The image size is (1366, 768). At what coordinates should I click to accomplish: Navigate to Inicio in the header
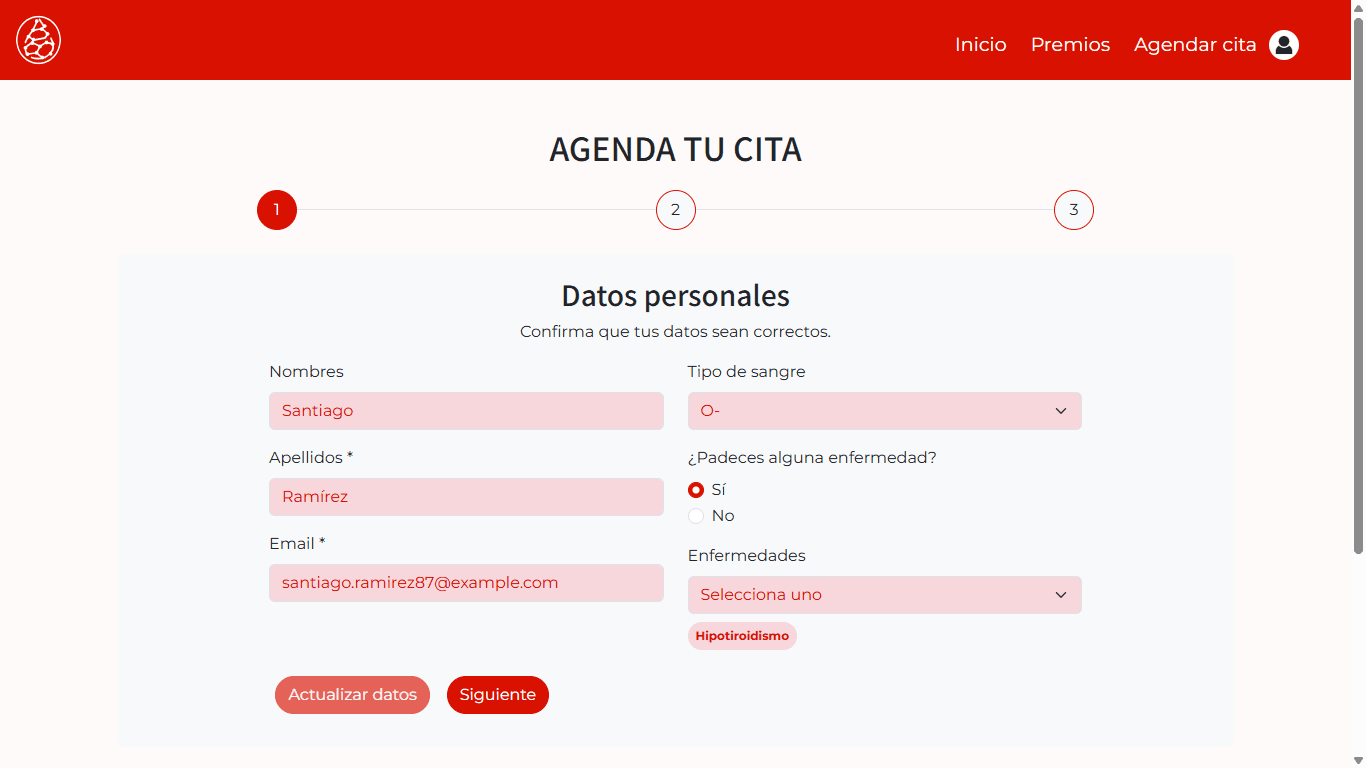(980, 45)
